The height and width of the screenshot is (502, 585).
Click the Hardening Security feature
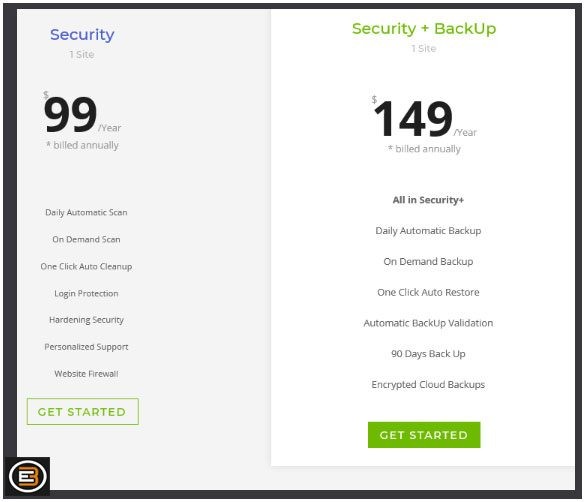pyautogui.click(x=86, y=320)
